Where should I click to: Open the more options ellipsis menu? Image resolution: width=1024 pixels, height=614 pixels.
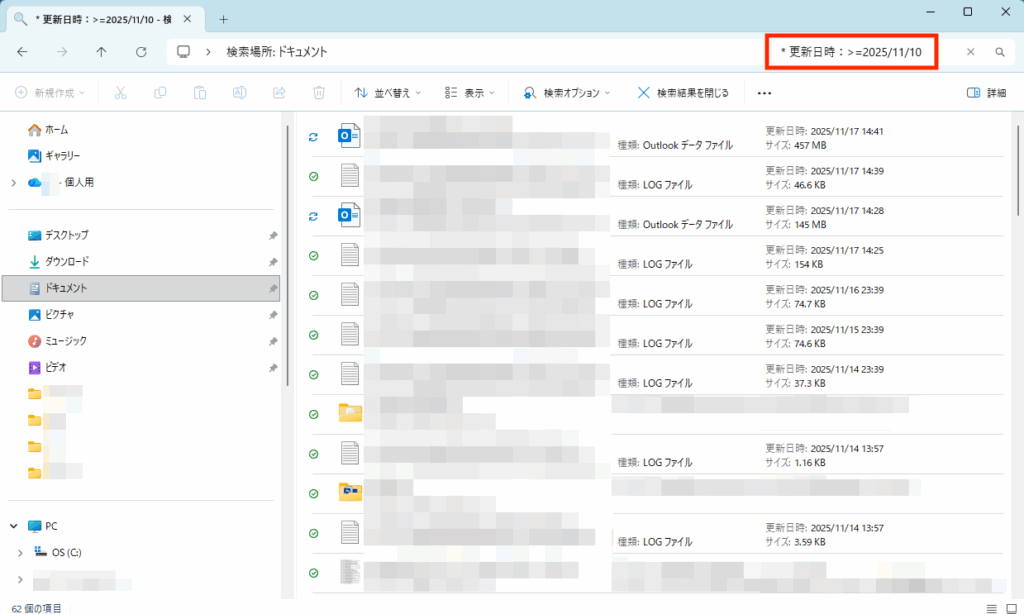[765, 93]
